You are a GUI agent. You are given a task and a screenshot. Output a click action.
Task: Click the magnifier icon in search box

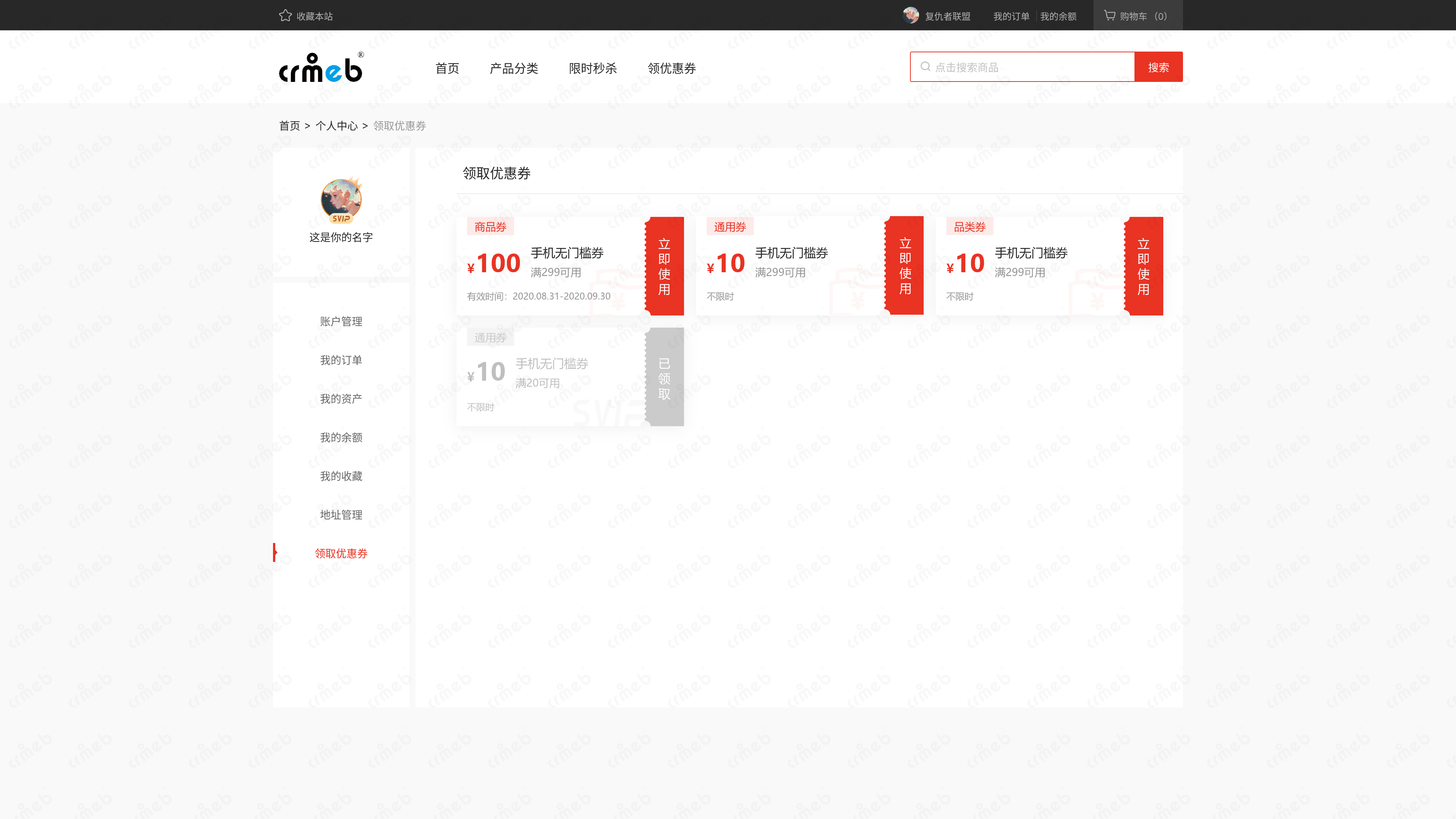click(x=925, y=67)
